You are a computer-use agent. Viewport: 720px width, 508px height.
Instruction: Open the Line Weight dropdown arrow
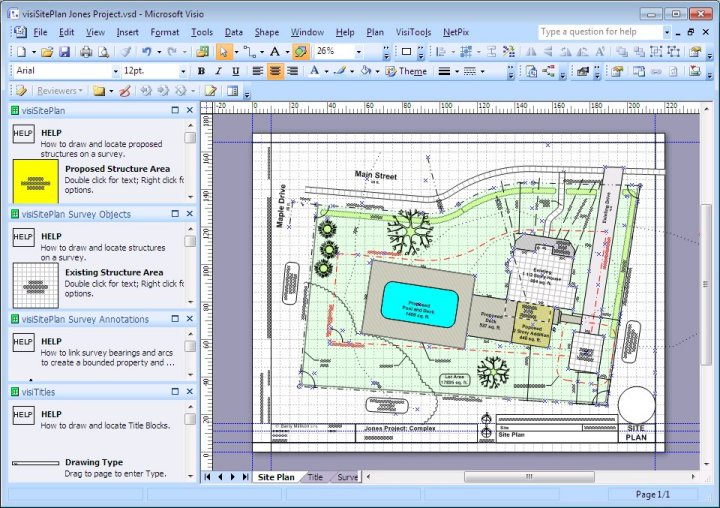click(x=456, y=72)
